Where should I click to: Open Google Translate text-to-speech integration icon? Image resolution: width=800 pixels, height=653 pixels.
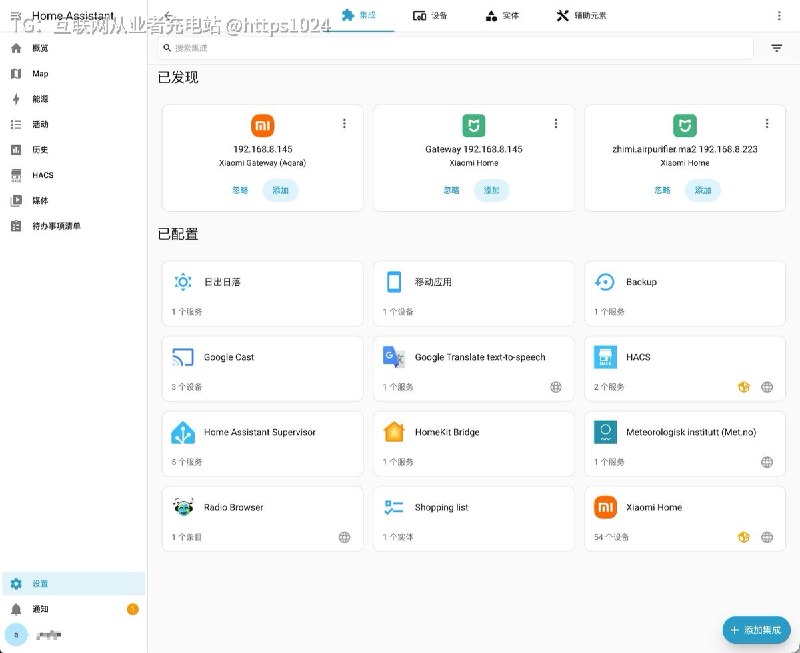394,357
